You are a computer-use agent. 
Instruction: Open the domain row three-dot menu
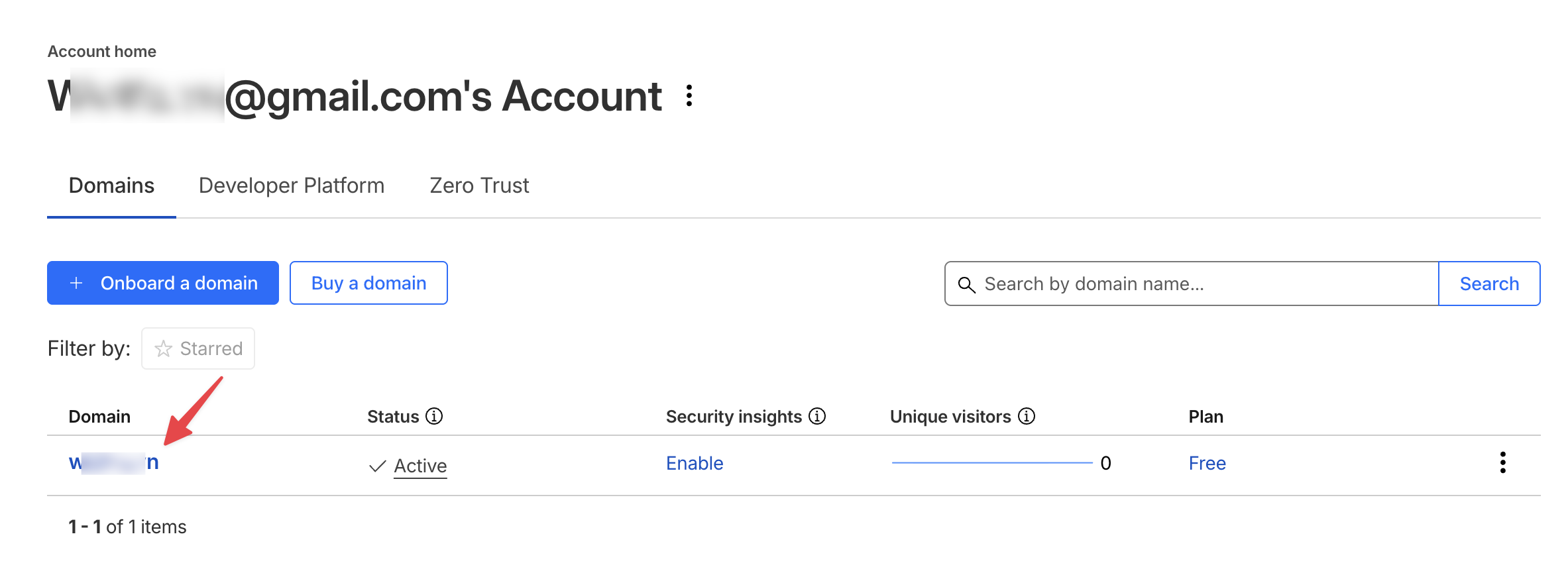click(x=1503, y=463)
